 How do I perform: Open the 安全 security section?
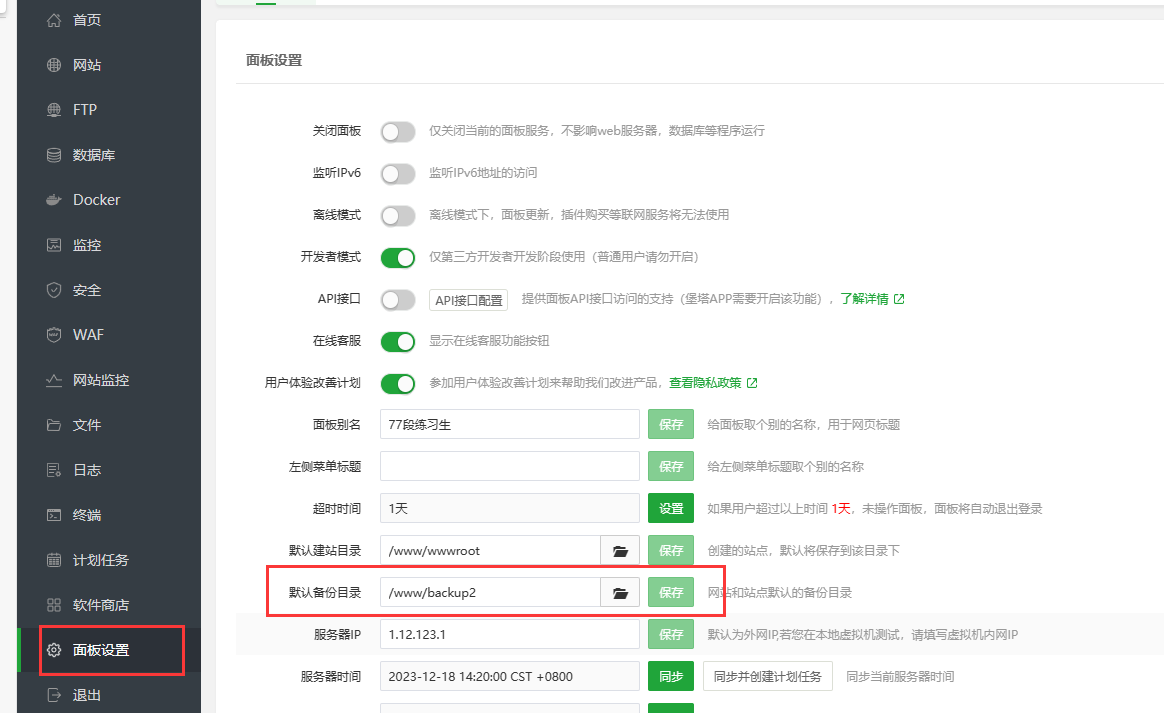point(84,289)
